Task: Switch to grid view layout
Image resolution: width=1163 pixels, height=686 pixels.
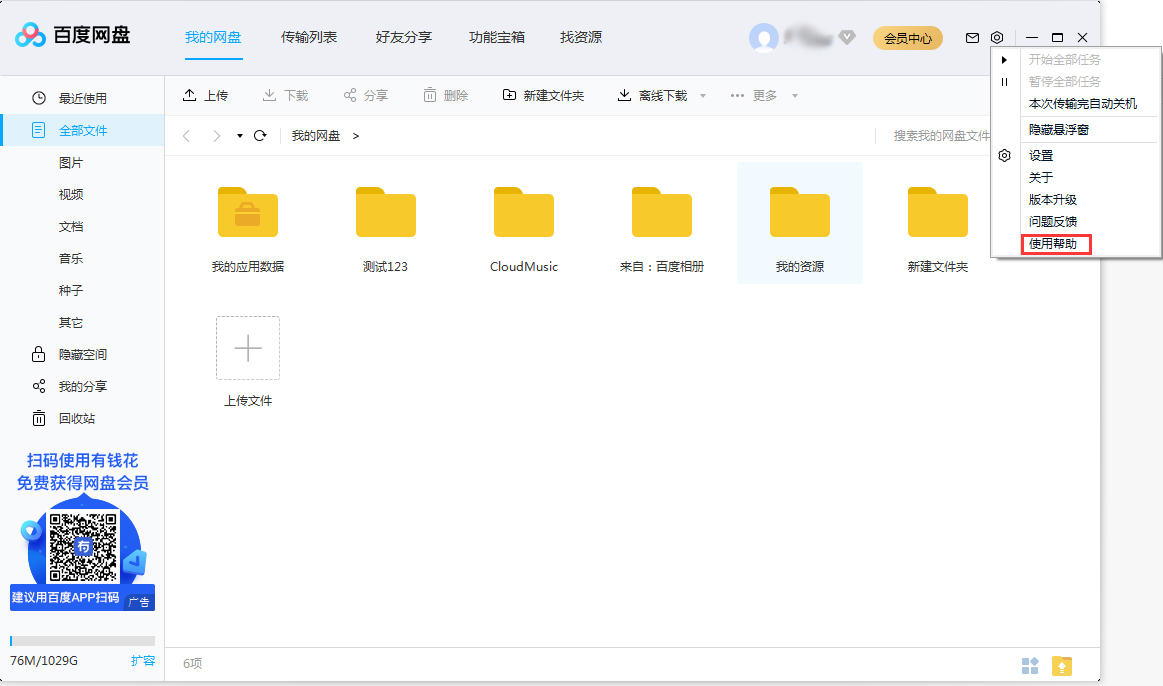Action: click(x=1029, y=666)
